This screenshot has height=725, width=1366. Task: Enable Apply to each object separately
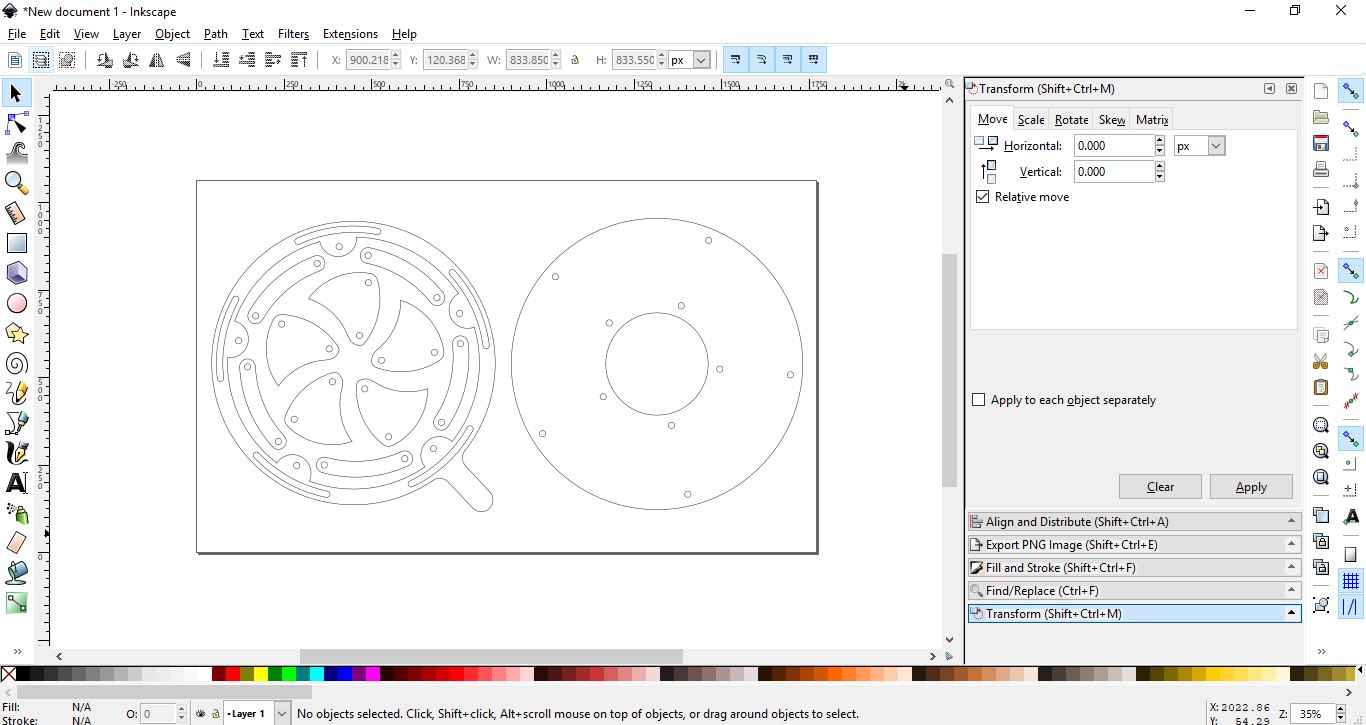[979, 400]
